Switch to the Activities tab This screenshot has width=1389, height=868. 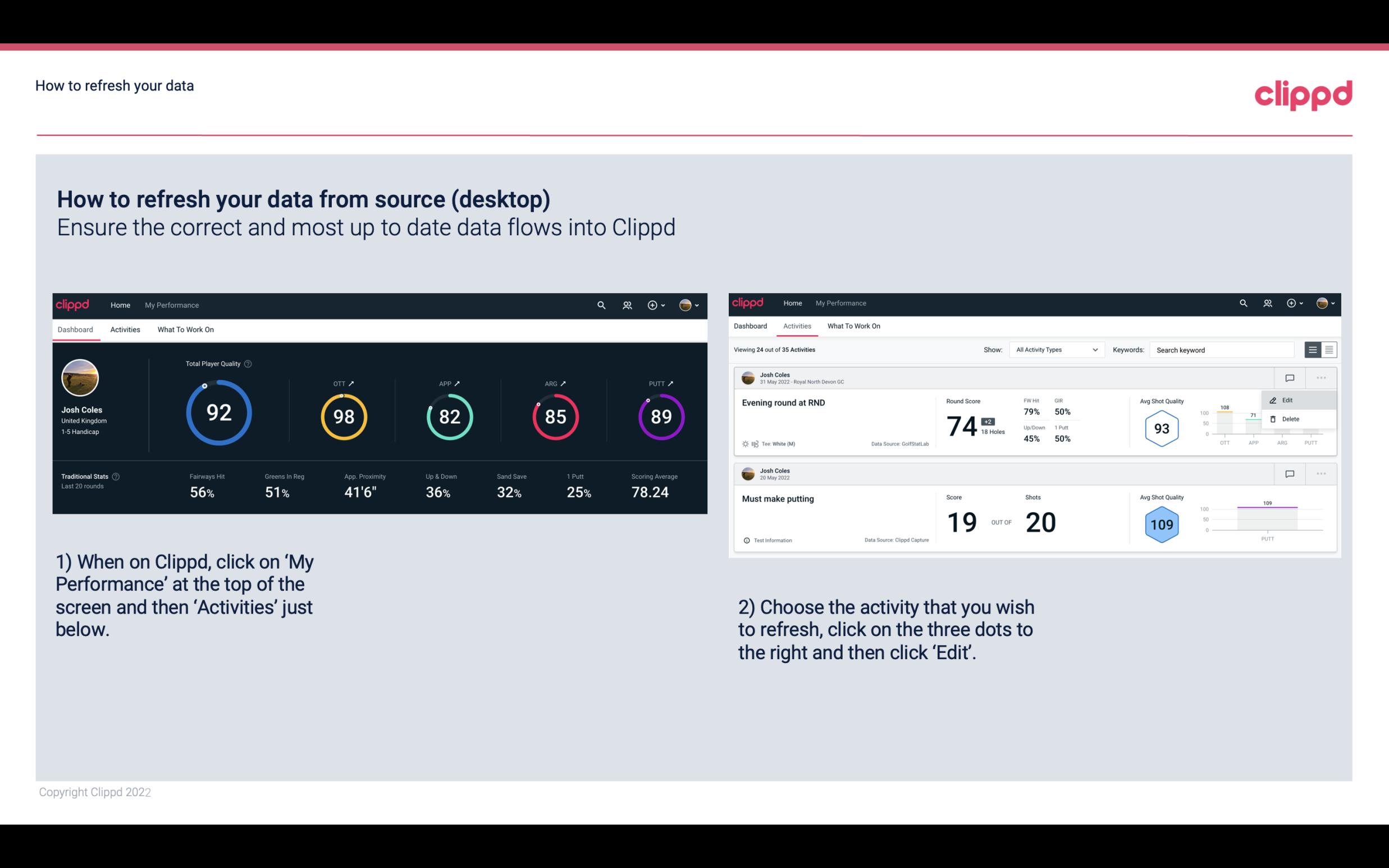(125, 329)
